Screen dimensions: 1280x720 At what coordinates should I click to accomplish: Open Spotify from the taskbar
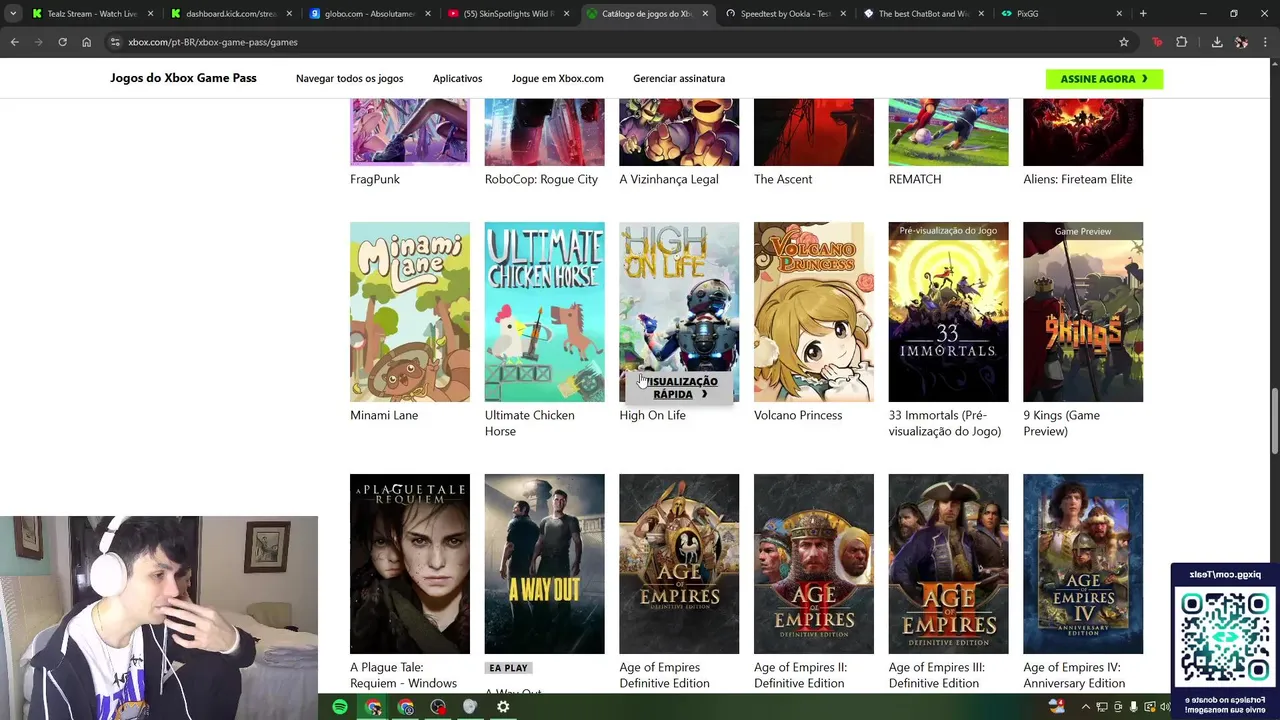point(340,707)
